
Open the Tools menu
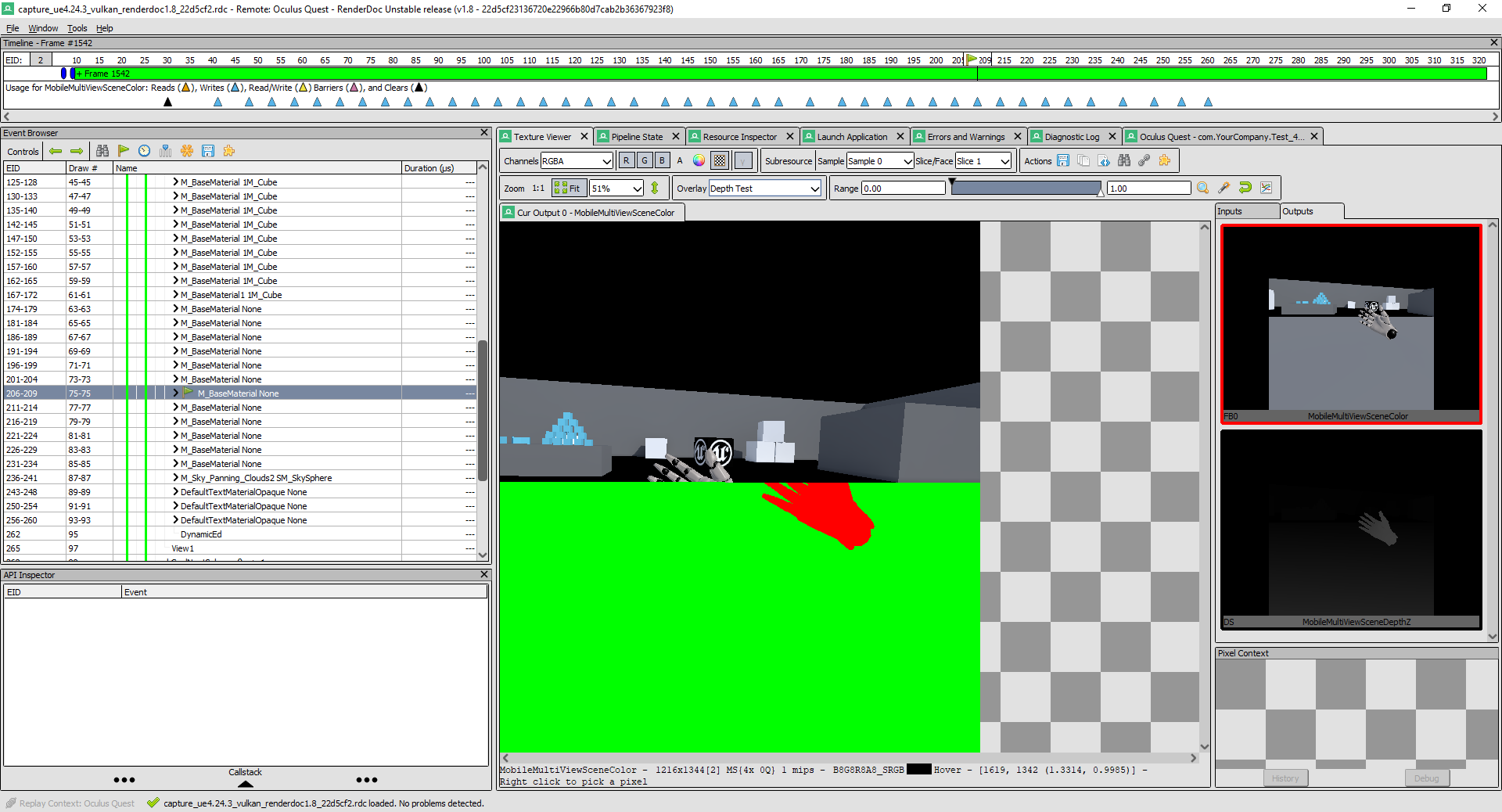[x=77, y=28]
